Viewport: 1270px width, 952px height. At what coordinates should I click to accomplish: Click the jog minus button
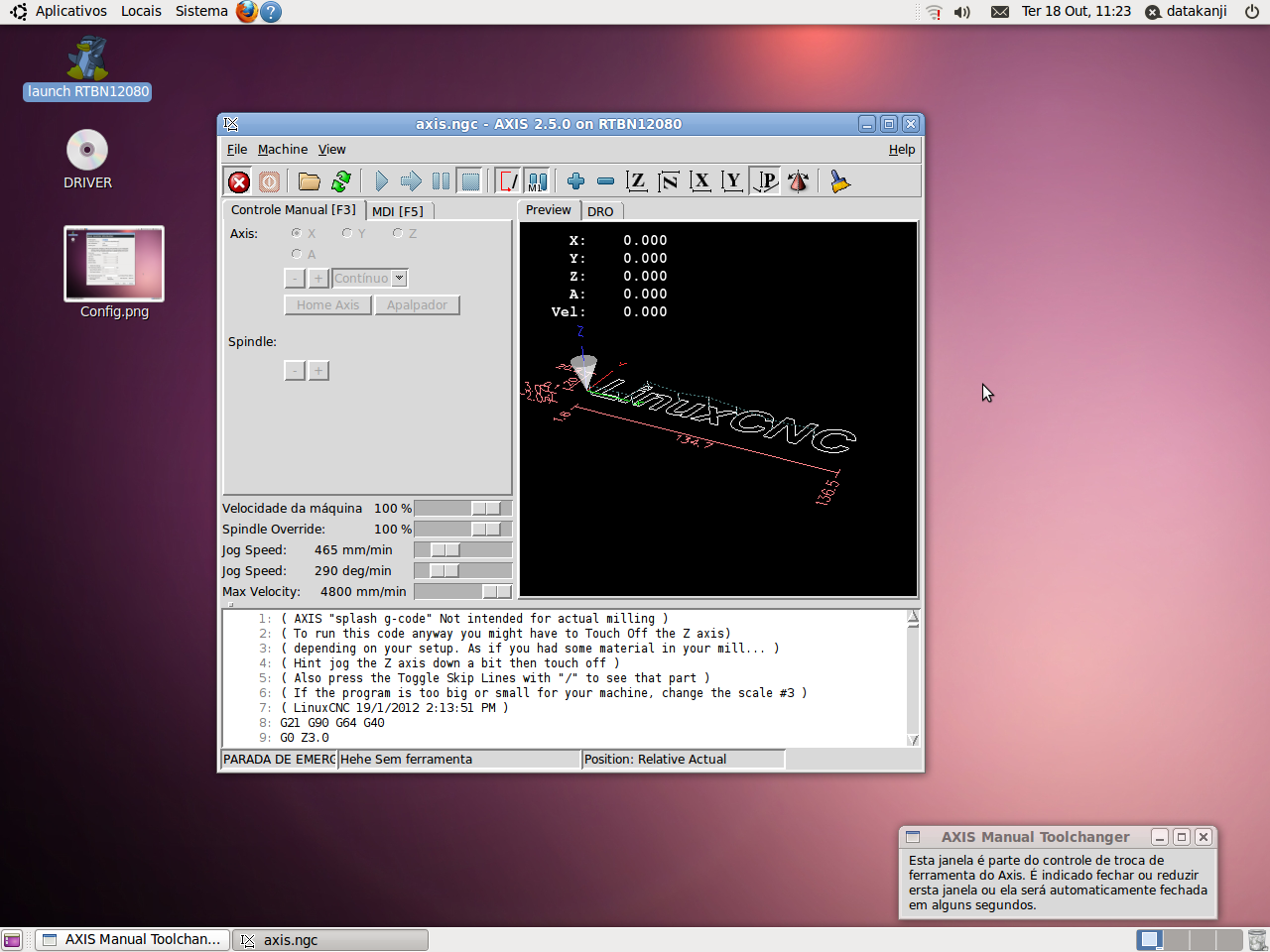295,279
